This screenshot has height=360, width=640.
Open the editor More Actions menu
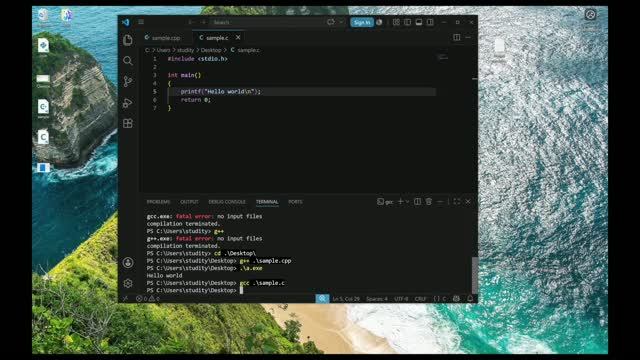coord(468,38)
